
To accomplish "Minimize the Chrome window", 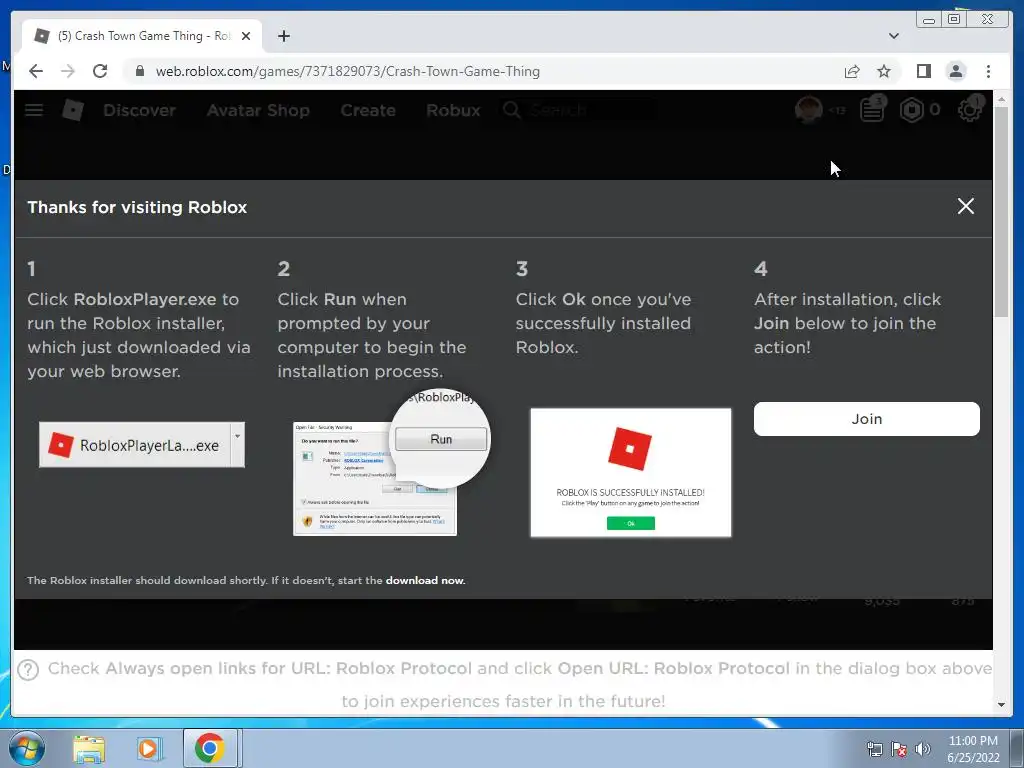I will (x=929, y=20).
